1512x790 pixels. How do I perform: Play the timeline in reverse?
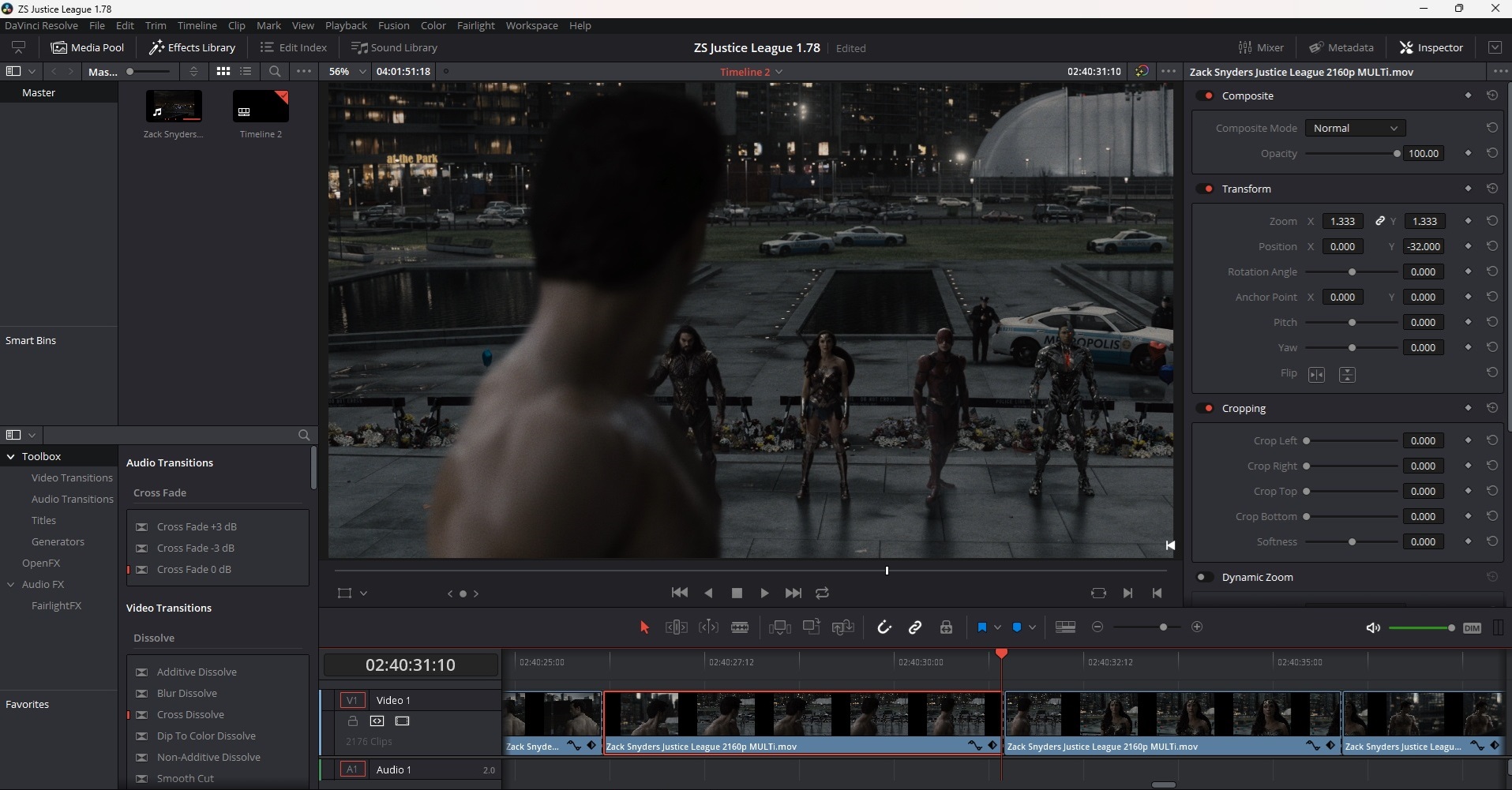point(708,593)
